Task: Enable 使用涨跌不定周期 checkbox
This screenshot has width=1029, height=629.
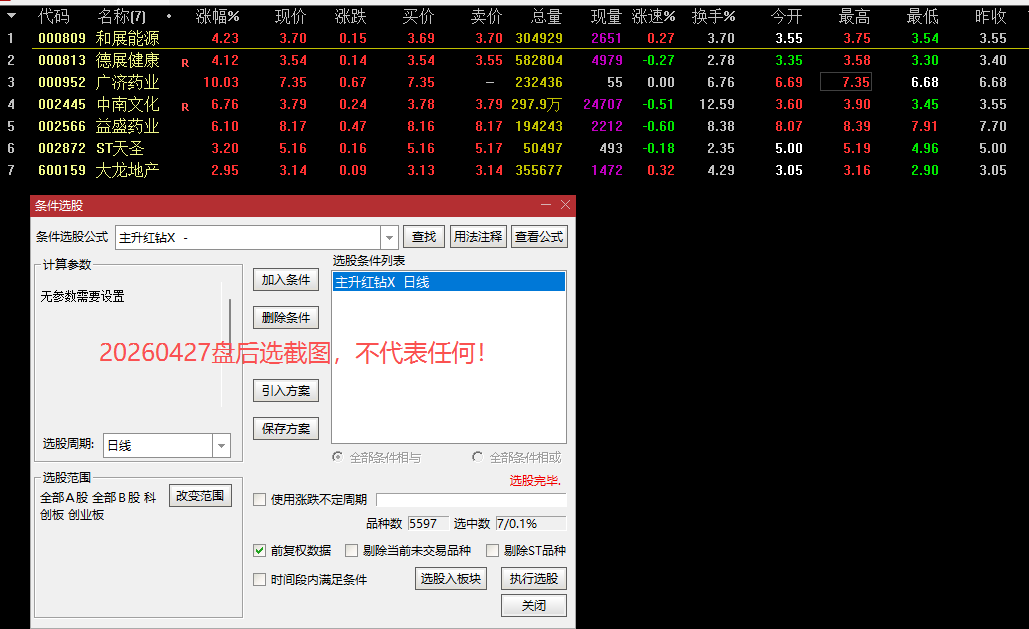Action: coord(260,500)
